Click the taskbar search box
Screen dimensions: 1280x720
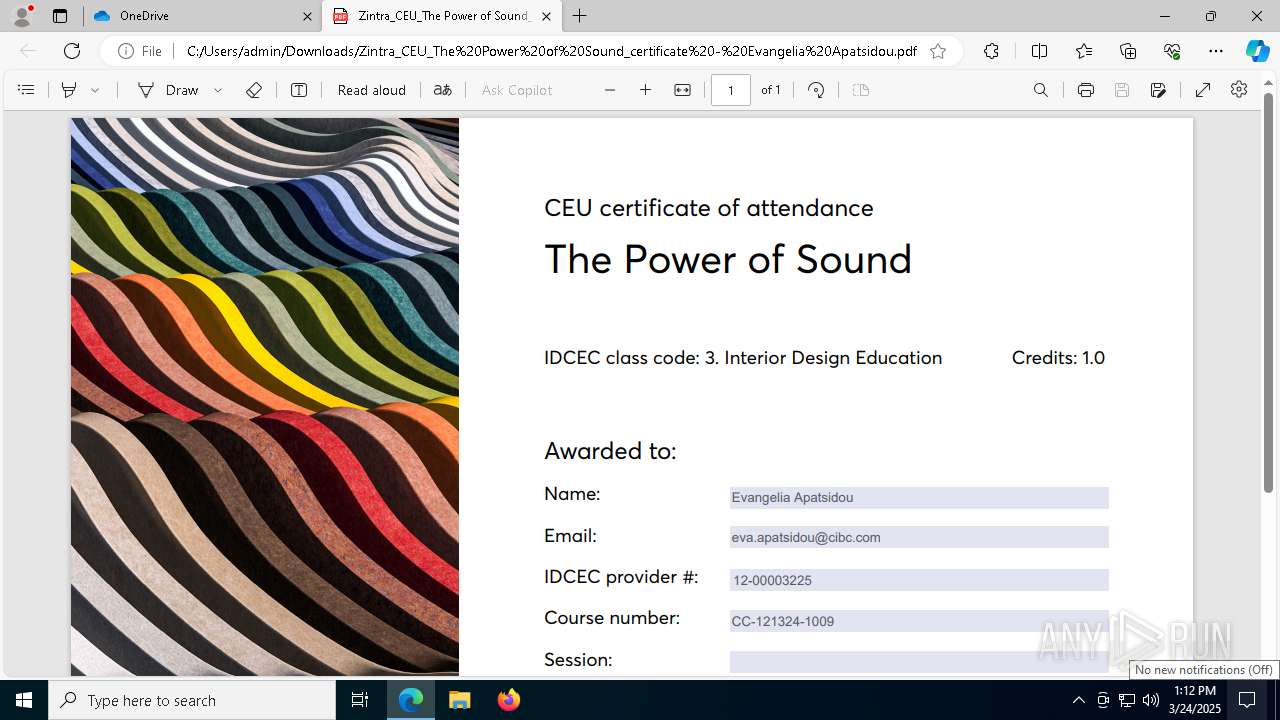click(x=192, y=700)
